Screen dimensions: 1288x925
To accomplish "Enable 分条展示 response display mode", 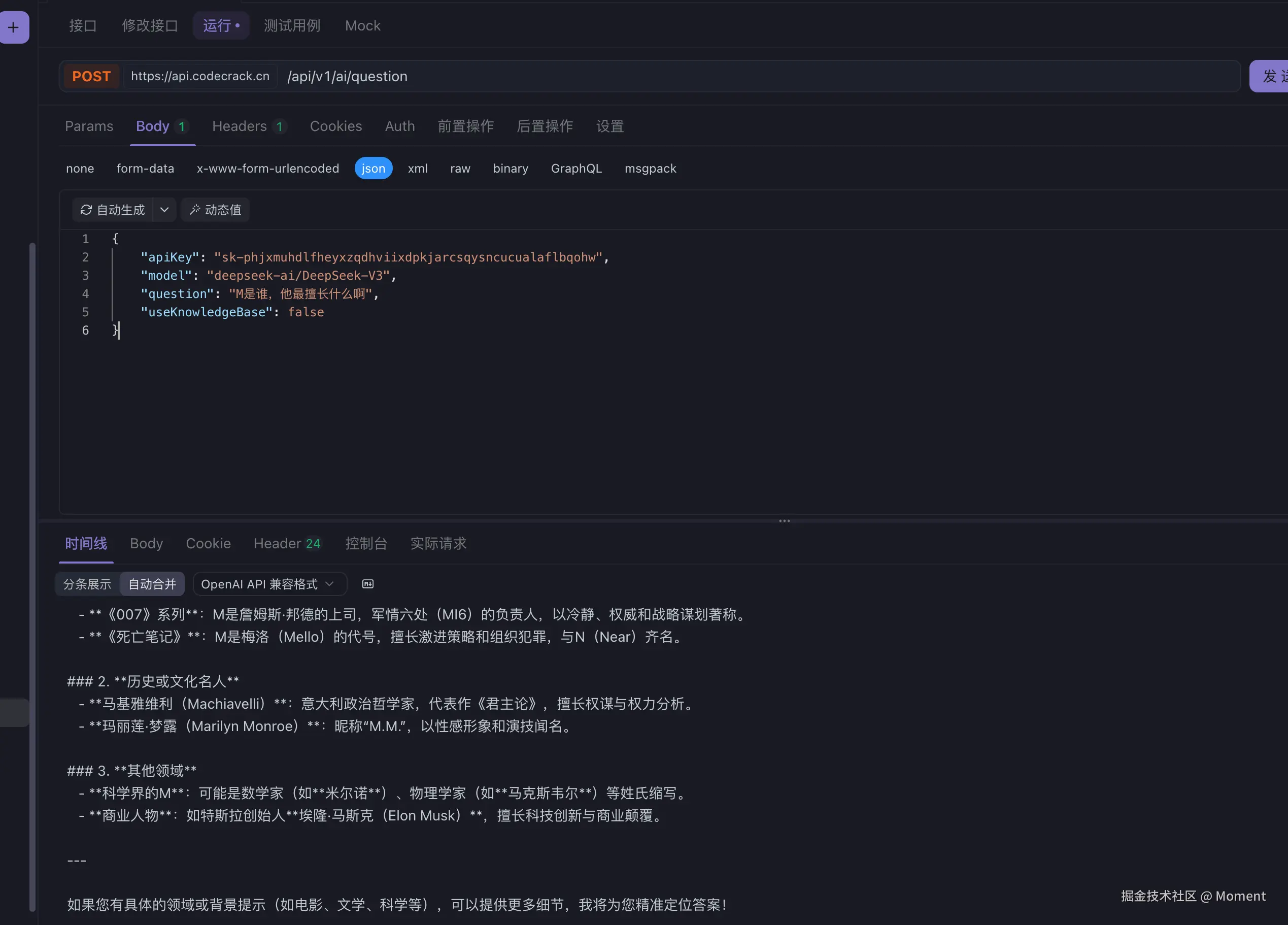I will coord(86,583).
